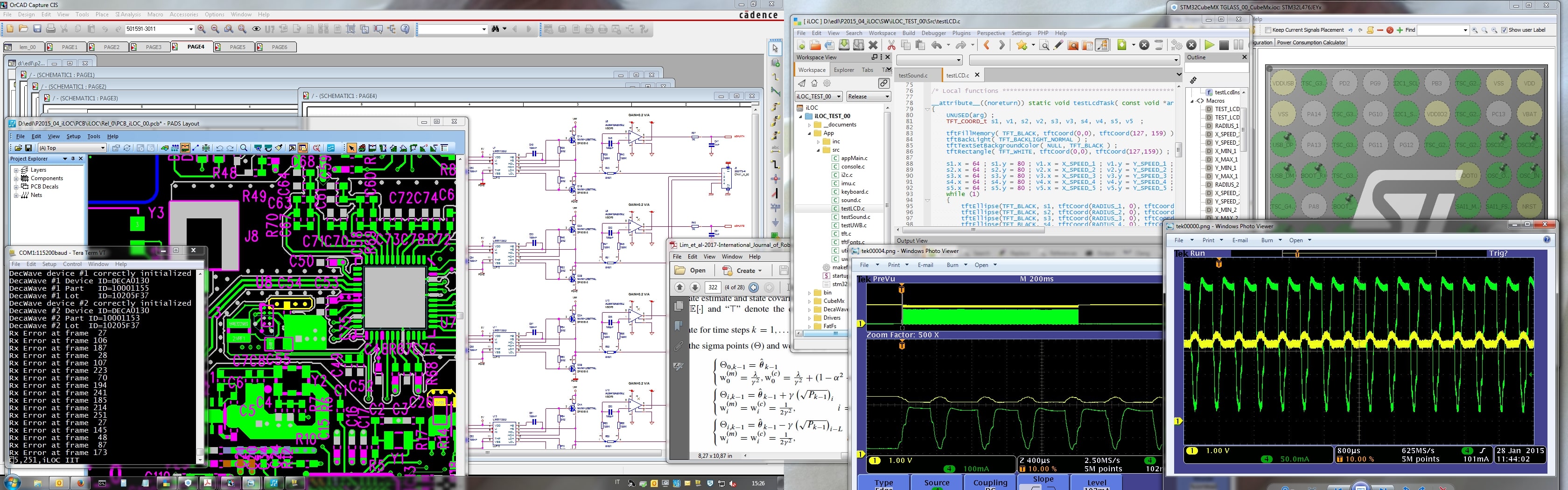
Task: Click the black stop square in CodeLite's toolbar
Action: 1224,45
